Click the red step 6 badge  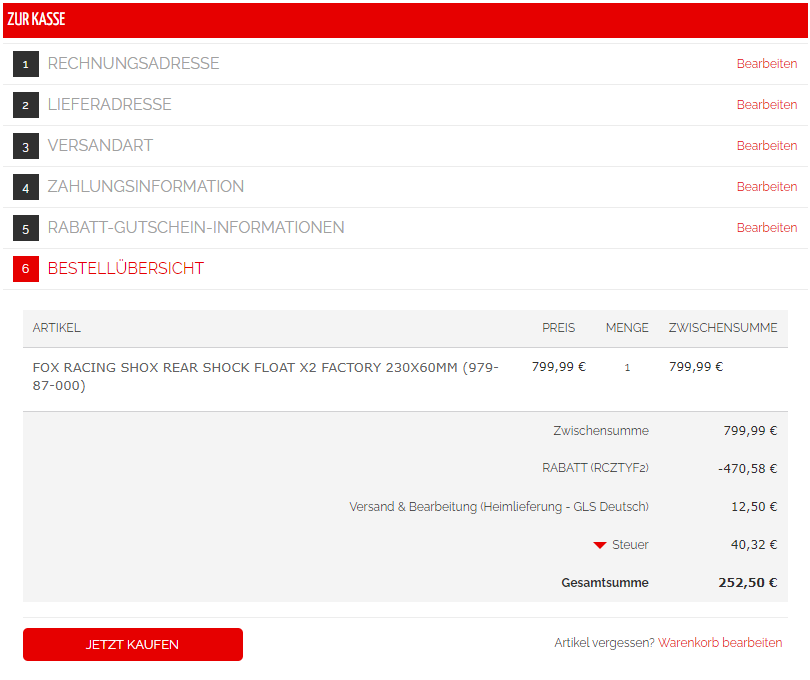point(25,269)
